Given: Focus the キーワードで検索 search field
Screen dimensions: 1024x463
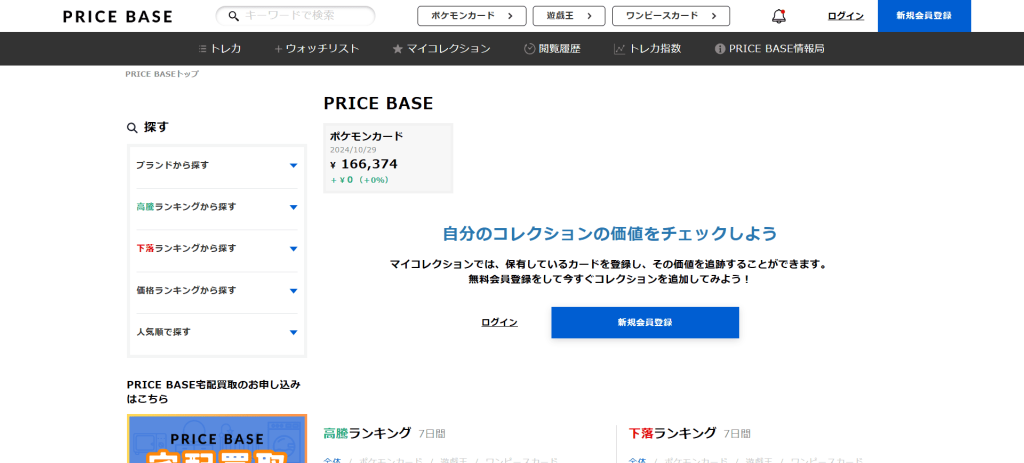Looking at the screenshot, I should point(295,16).
